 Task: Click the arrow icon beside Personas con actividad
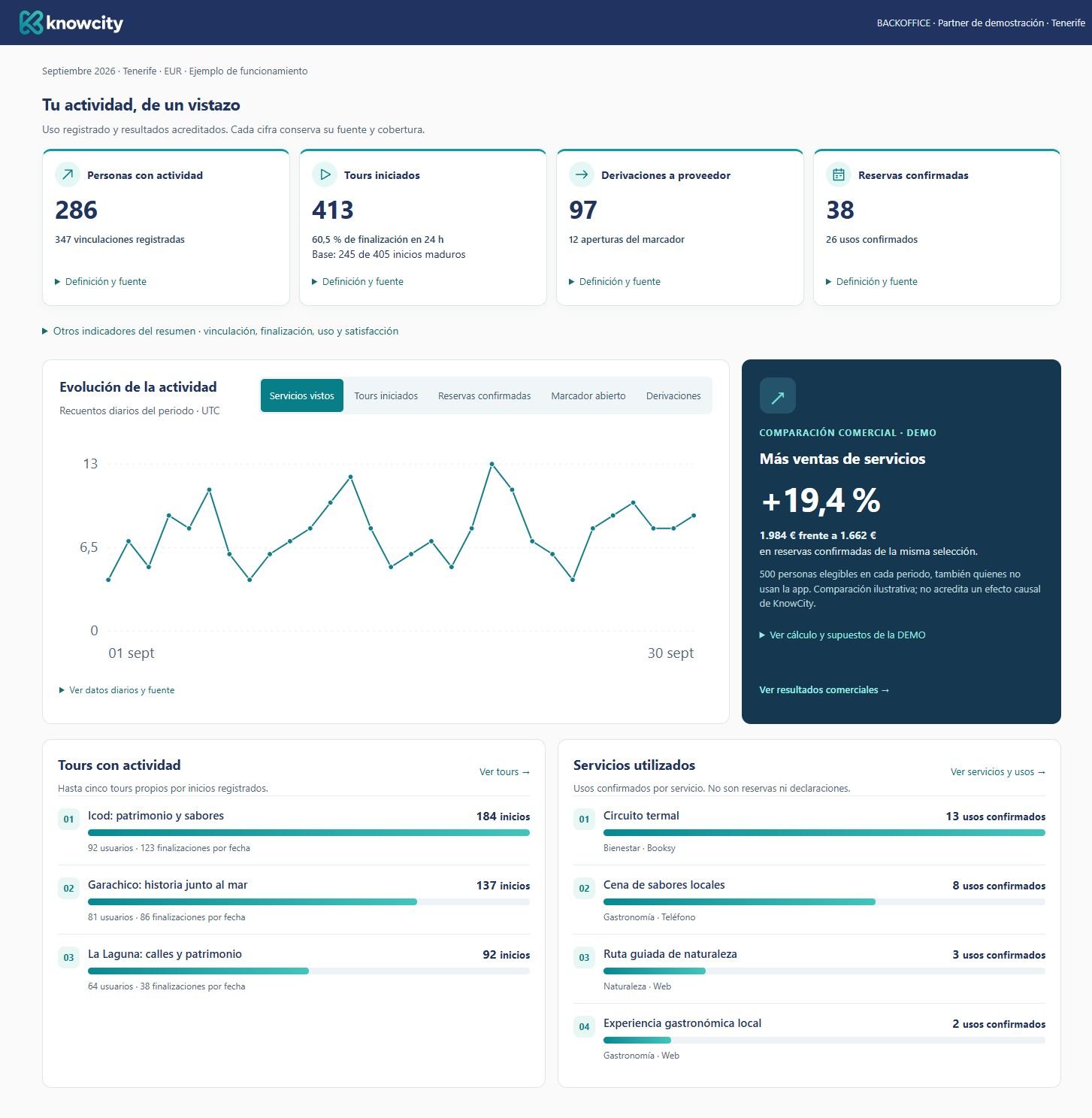tap(68, 174)
